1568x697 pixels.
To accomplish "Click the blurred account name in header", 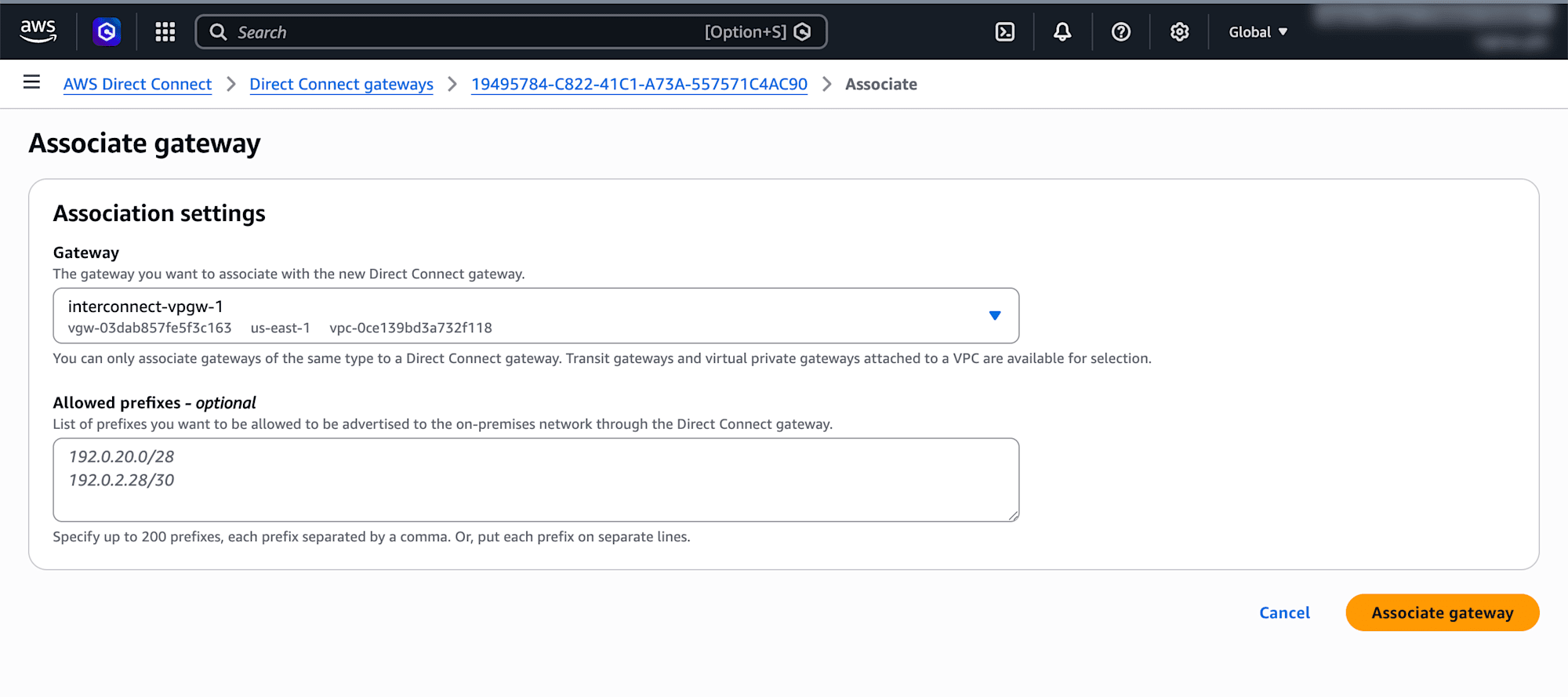I will 1435,14.
